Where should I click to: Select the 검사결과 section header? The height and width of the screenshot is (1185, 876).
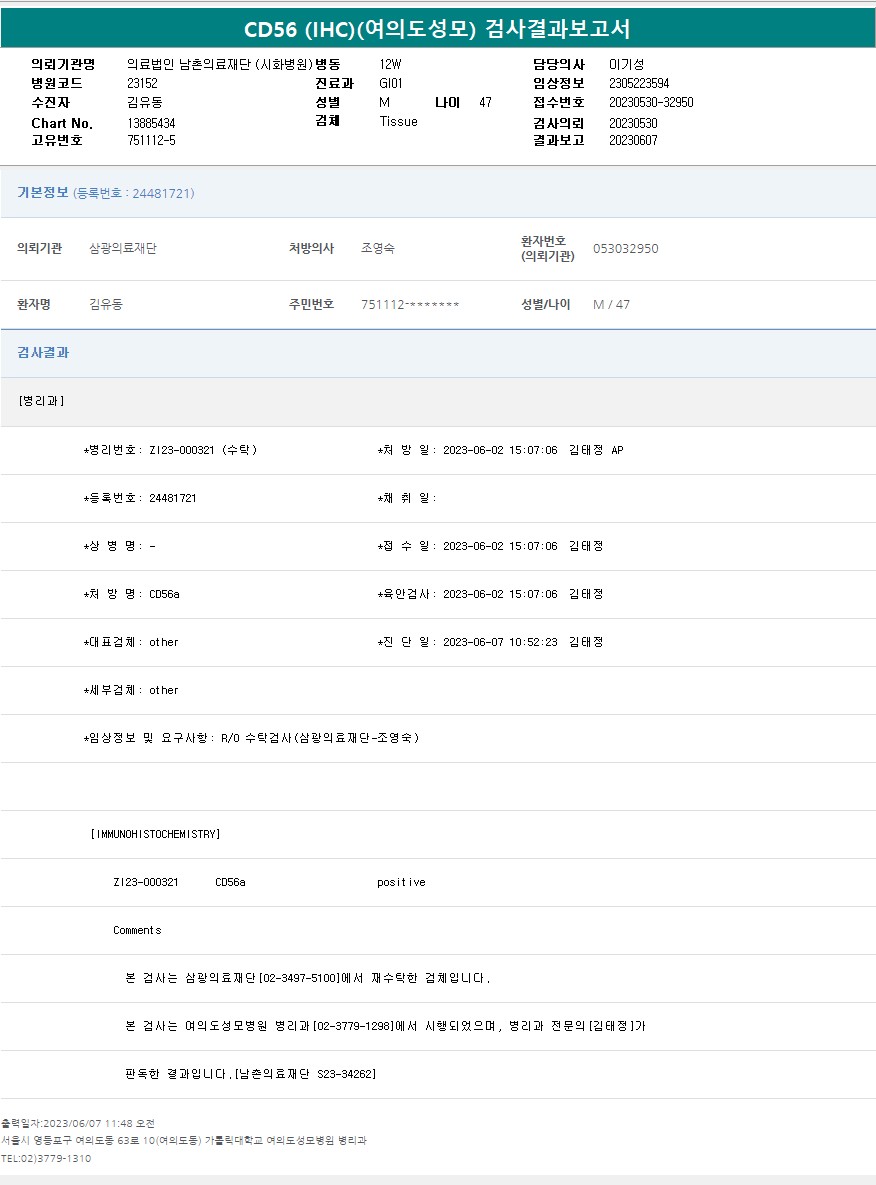pyautogui.click(x=43, y=353)
